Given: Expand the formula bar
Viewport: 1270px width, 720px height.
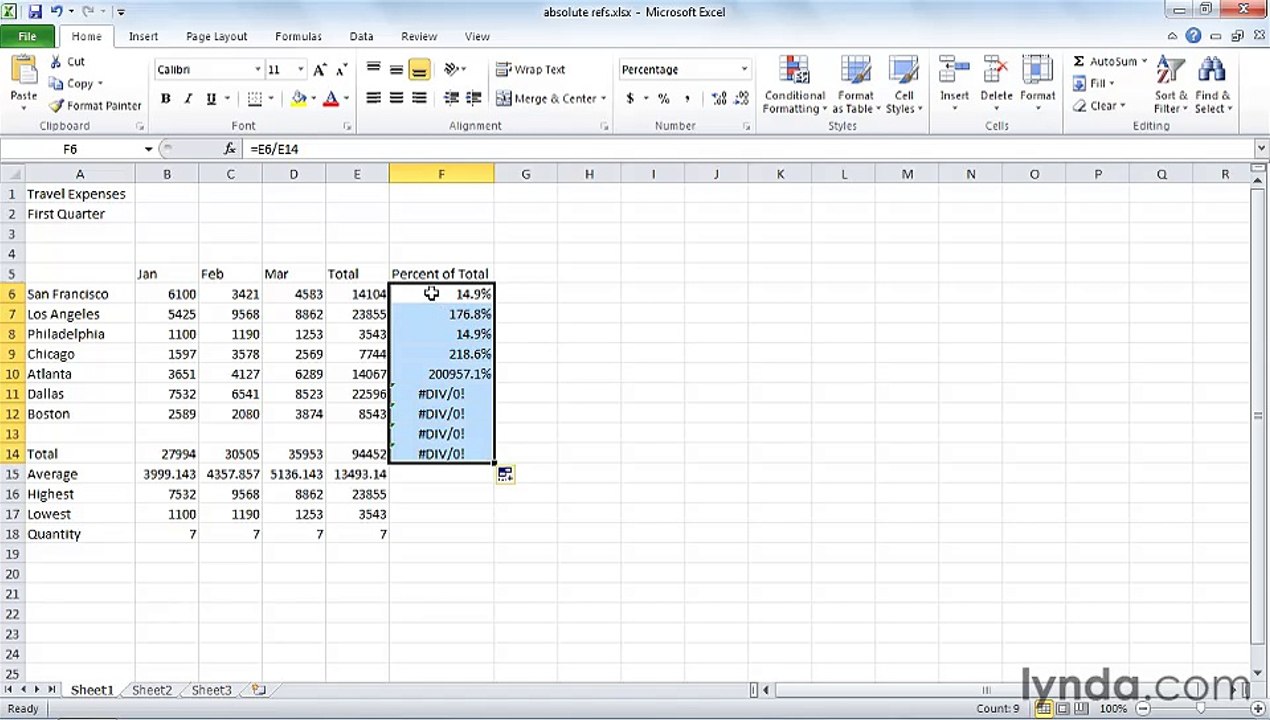Looking at the screenshot, I should (x=1260, y=149).
